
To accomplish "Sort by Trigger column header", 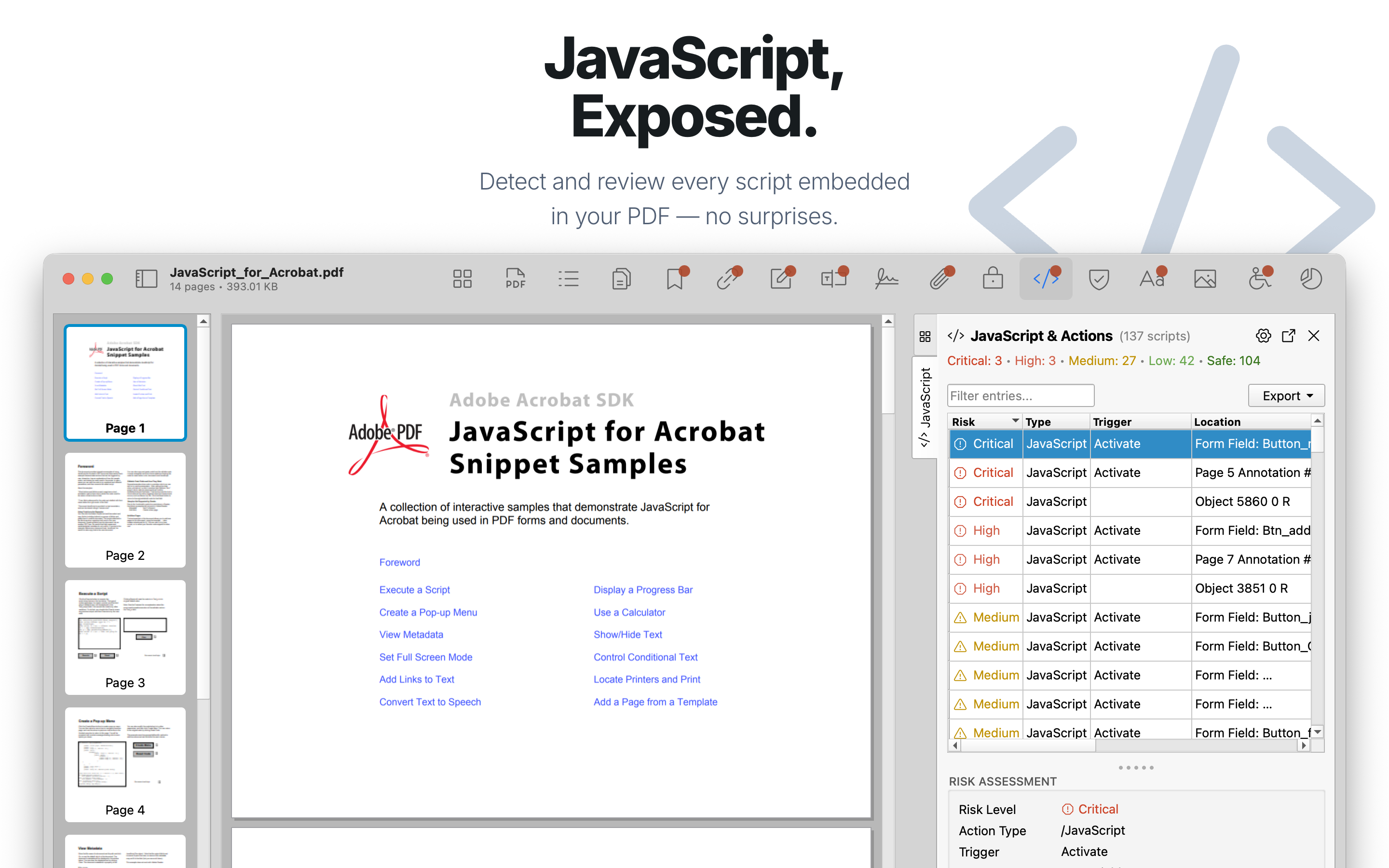I will (x=1141, y=421).
